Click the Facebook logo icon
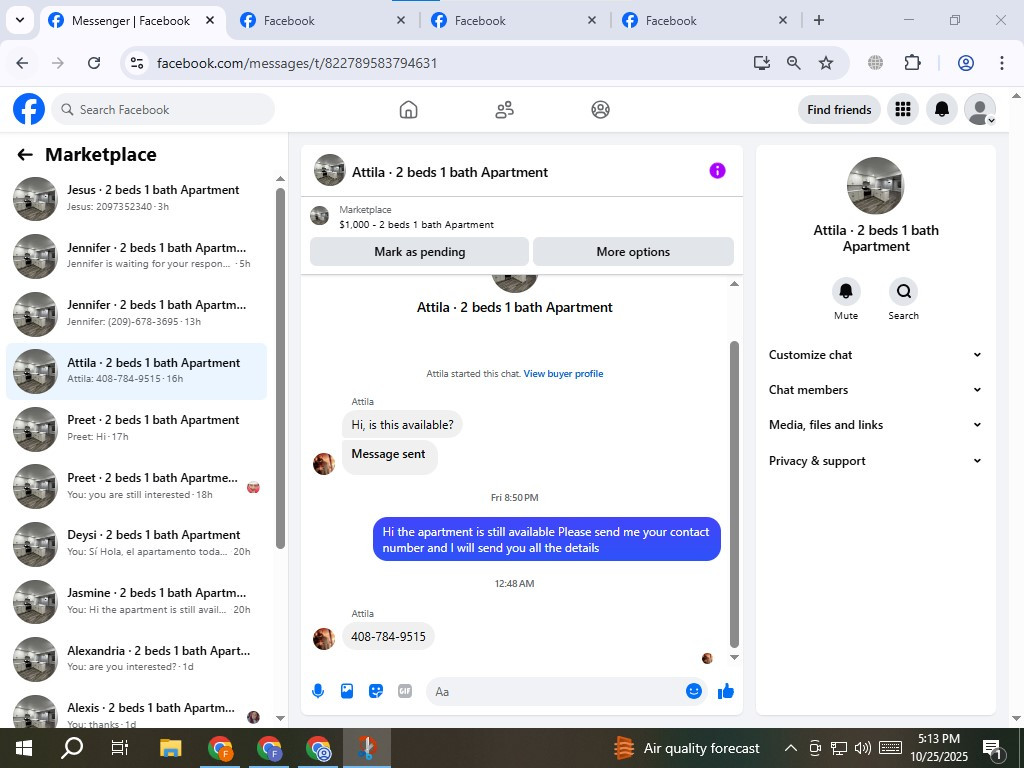The width and height of the screenshot is (1024, 768). click(x=29, y=109)
